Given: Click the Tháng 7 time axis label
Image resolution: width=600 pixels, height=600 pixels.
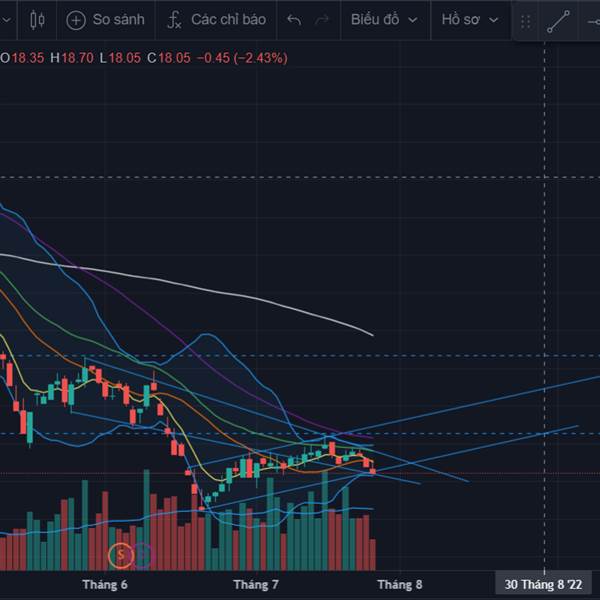Looking at the screenshot, I should pyautogui.click(x=256, y=585).
